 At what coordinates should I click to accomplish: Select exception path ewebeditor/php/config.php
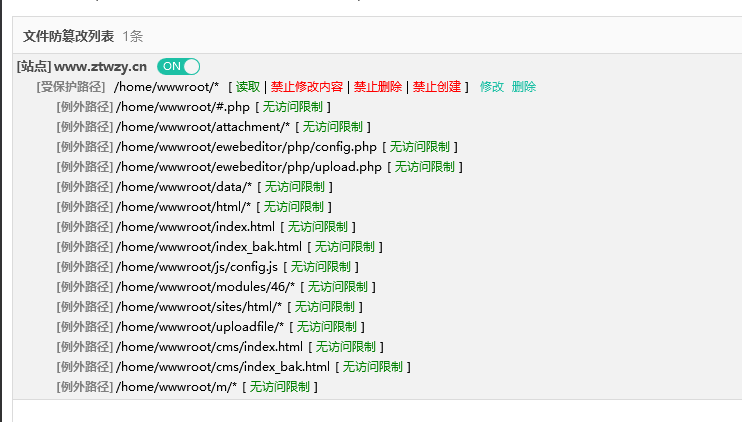click(246, 147)
